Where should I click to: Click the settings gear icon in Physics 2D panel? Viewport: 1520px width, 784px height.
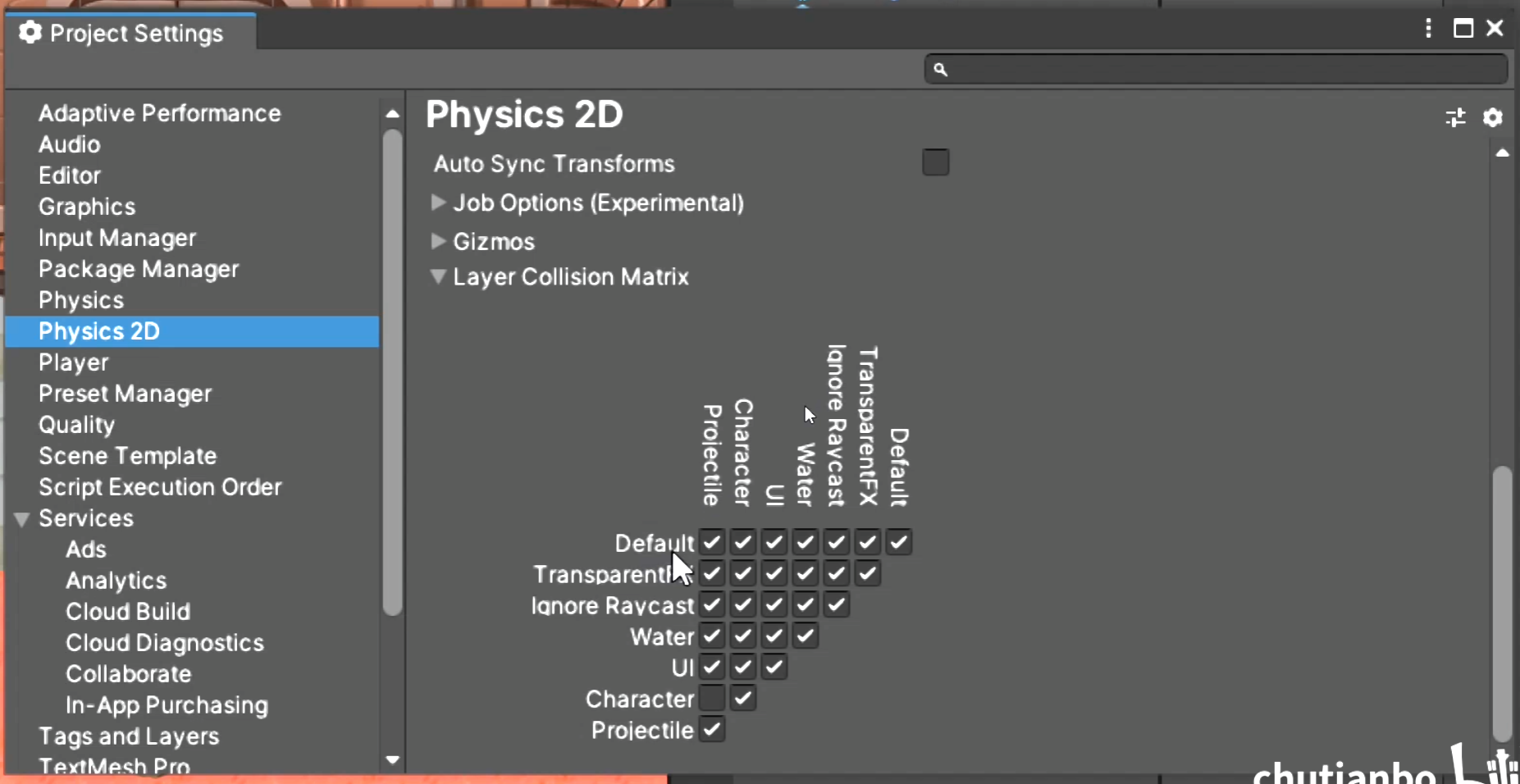pyautogui.click(x=1495, y=118)
